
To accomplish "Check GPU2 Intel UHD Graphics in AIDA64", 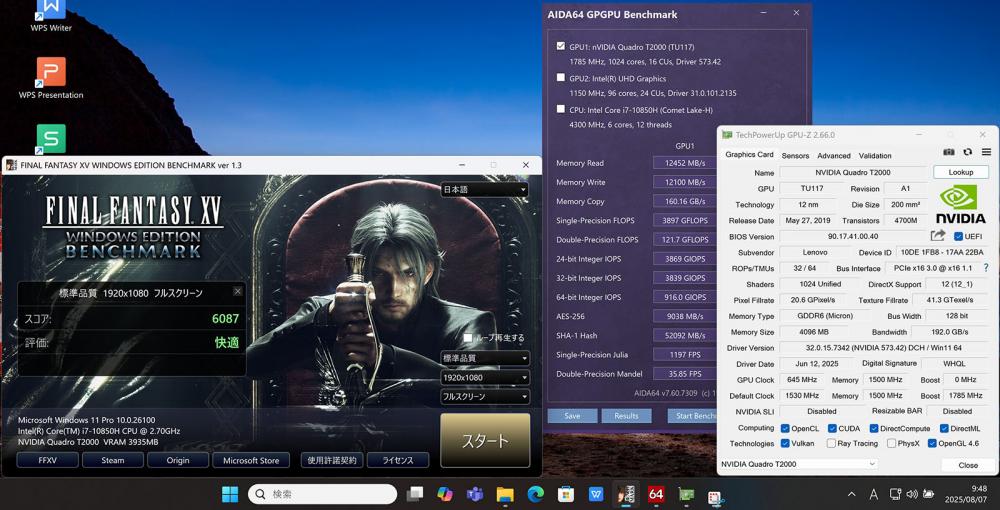I will [561, 78].
